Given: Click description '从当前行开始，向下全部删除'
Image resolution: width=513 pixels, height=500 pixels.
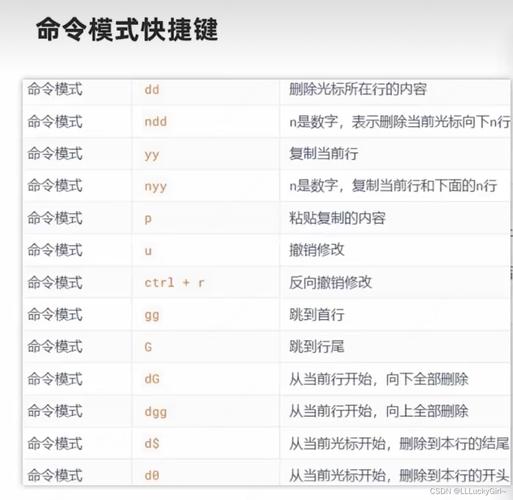Looking at the screenshot, I should pyautogui.click(x=379, y=379).
